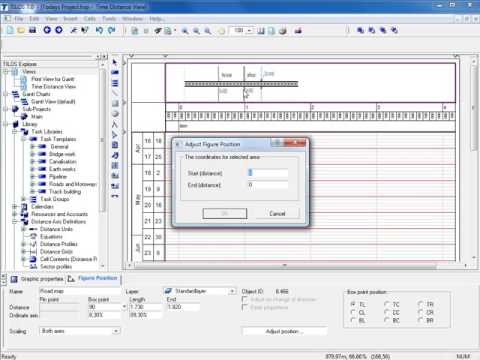Viewport: 480px width, 360px height.
Task: Open the zoom percentage dropdown in toolbar
Action: [x=250, y=31]
